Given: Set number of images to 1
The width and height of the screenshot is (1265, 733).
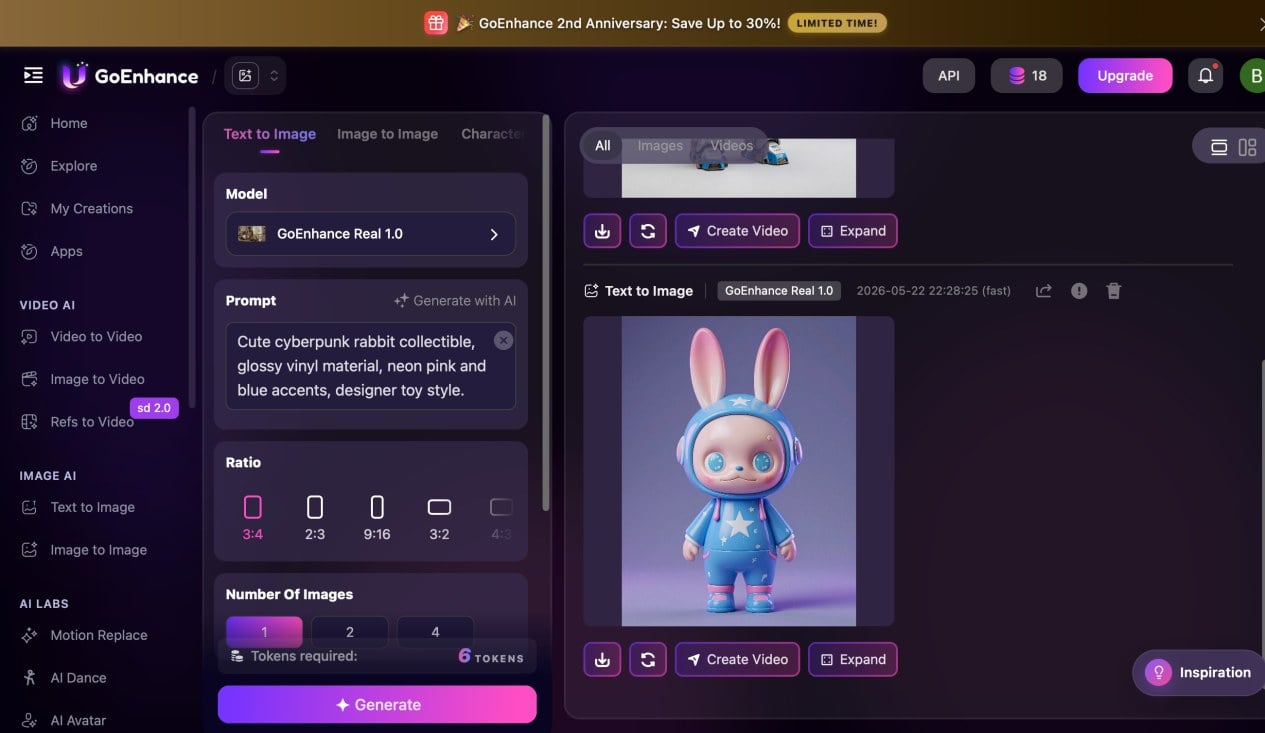Looking at the screenshot, I should (264, 632).
